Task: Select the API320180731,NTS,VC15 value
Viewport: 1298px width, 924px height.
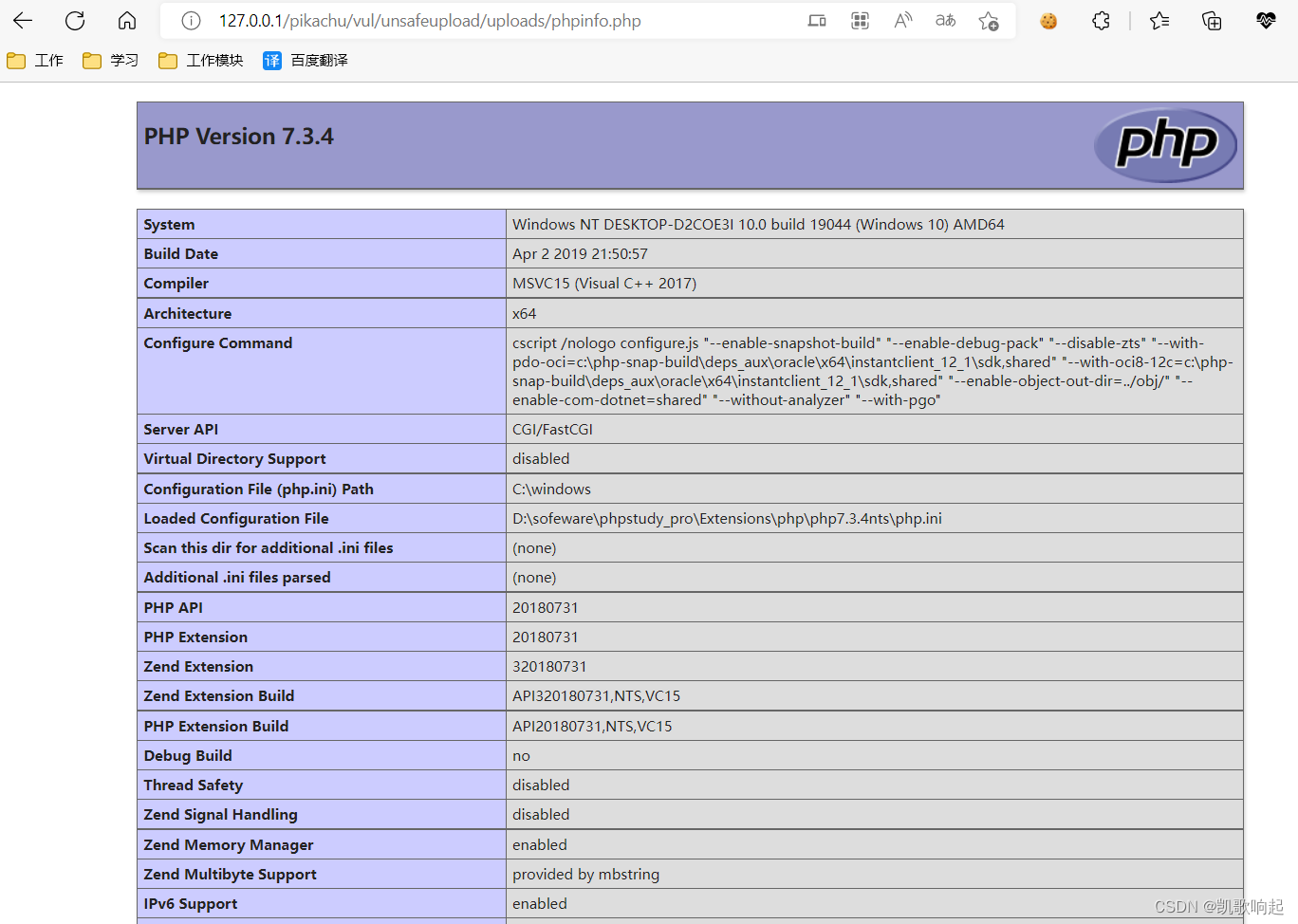Action: click(596, 696)
